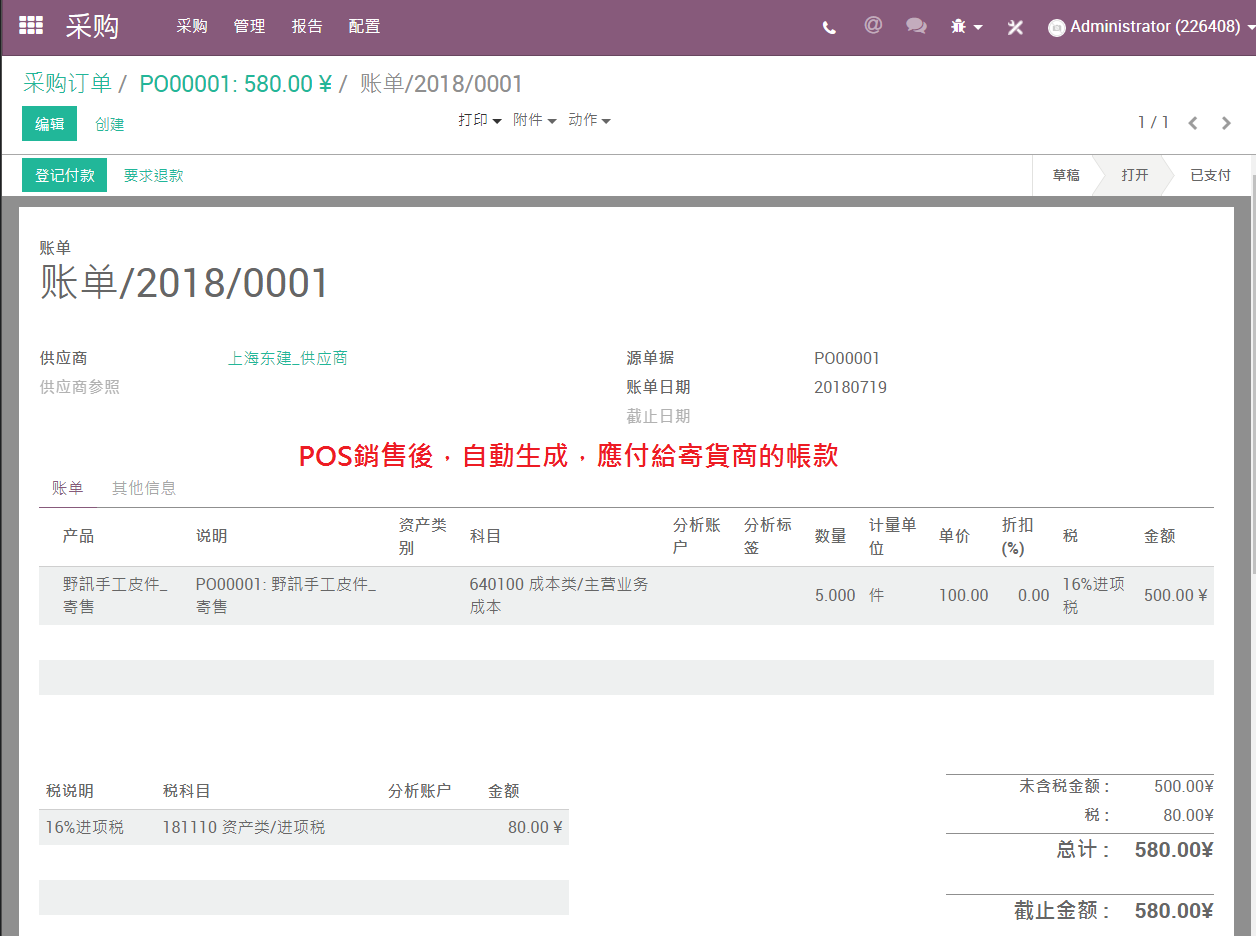The width and height of the screenshot is (1256, 936).
Task: Expand the 打印 dropdown
Action: (x=480, y=120)
